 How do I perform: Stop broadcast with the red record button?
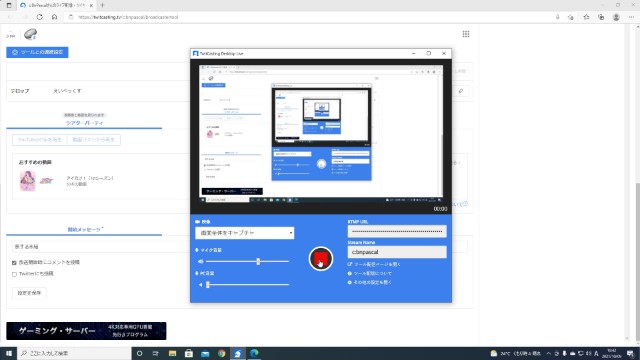coord(321,258)
